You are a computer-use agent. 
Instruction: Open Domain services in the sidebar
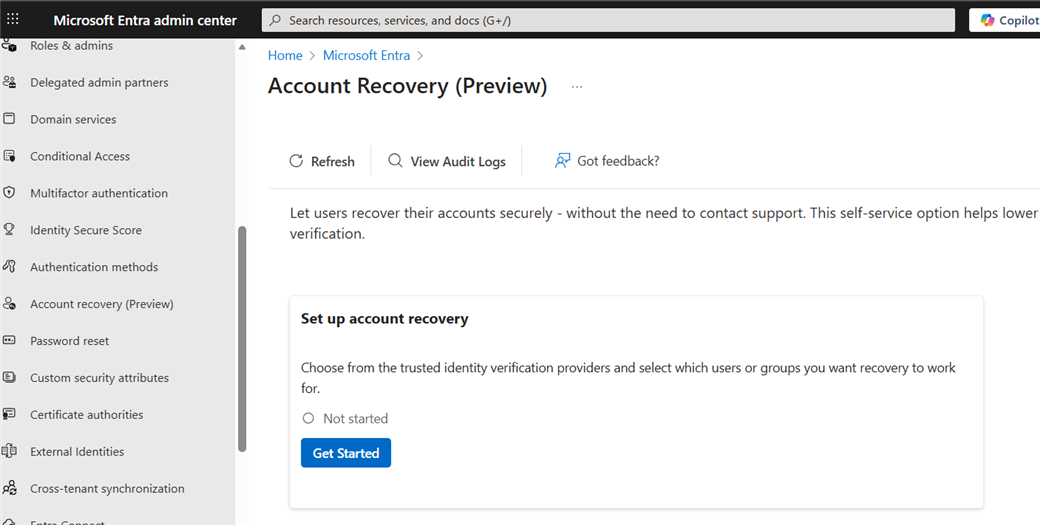tap(73, 119)
